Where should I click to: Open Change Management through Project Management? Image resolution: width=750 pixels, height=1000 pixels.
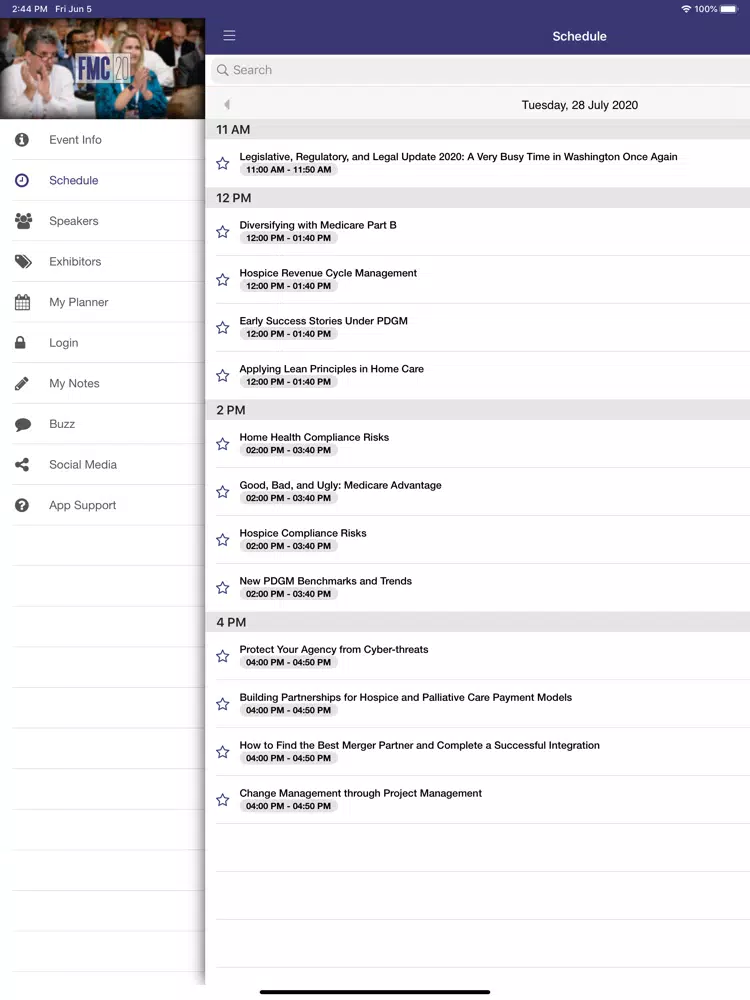(478, 799)
